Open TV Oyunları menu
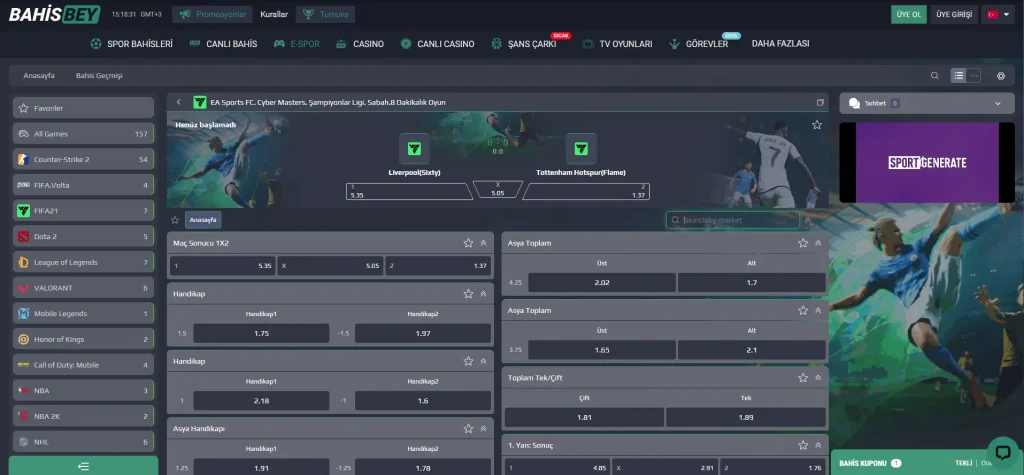The height and width of the screenshot is (475, 1024). (x=617, y=44)
